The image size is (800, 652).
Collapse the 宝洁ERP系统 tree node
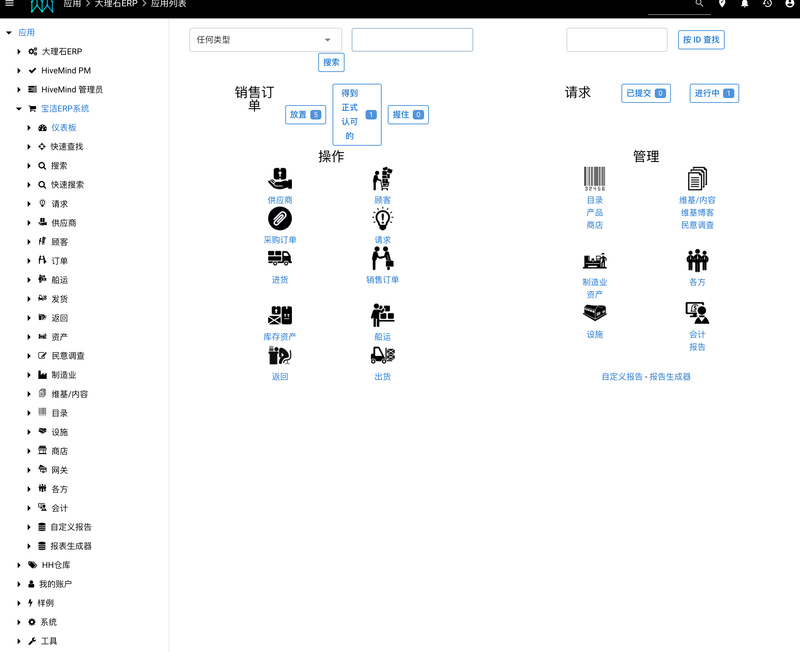(x=19, y=109)
